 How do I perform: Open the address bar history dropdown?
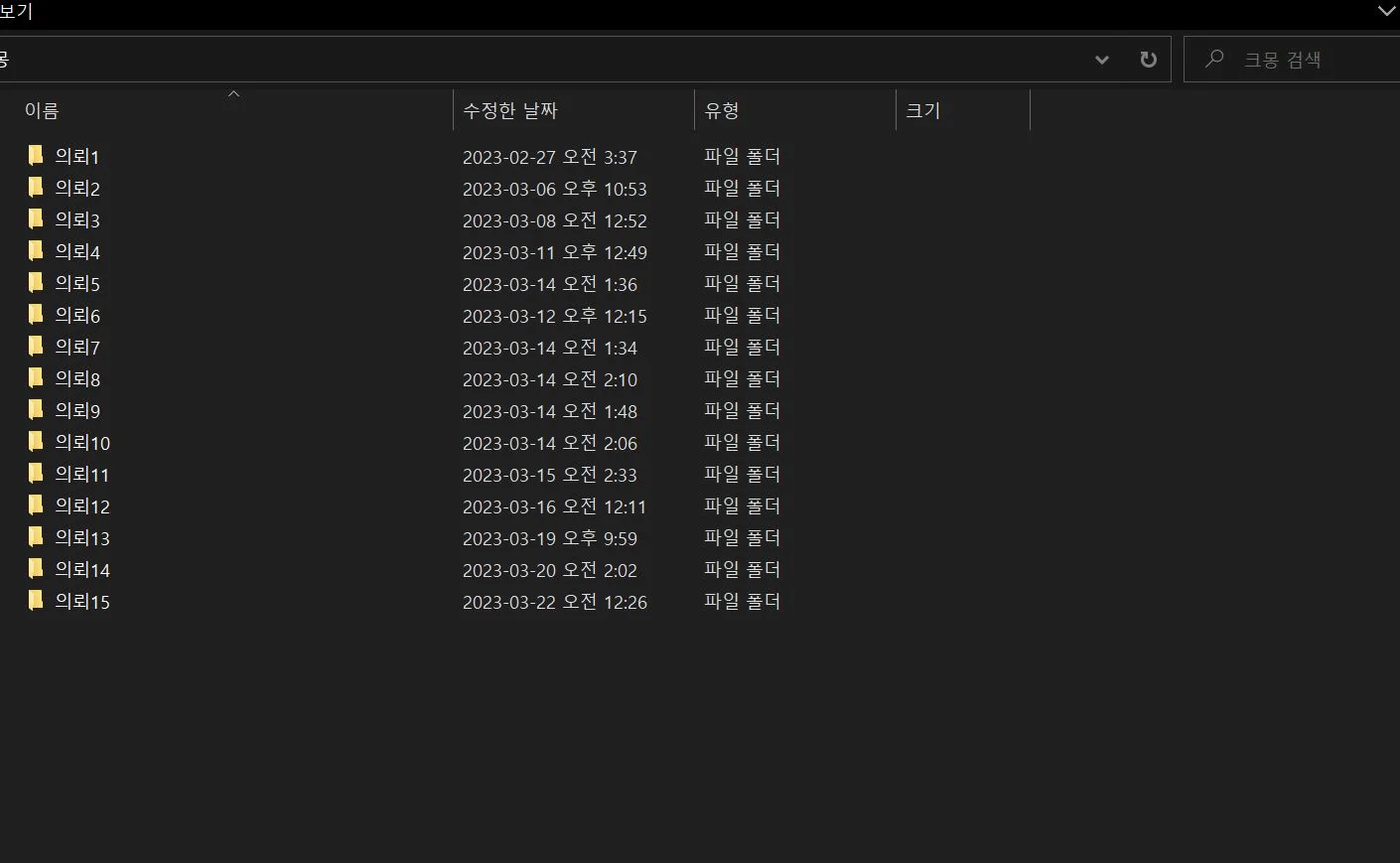tap(1102, 60)
